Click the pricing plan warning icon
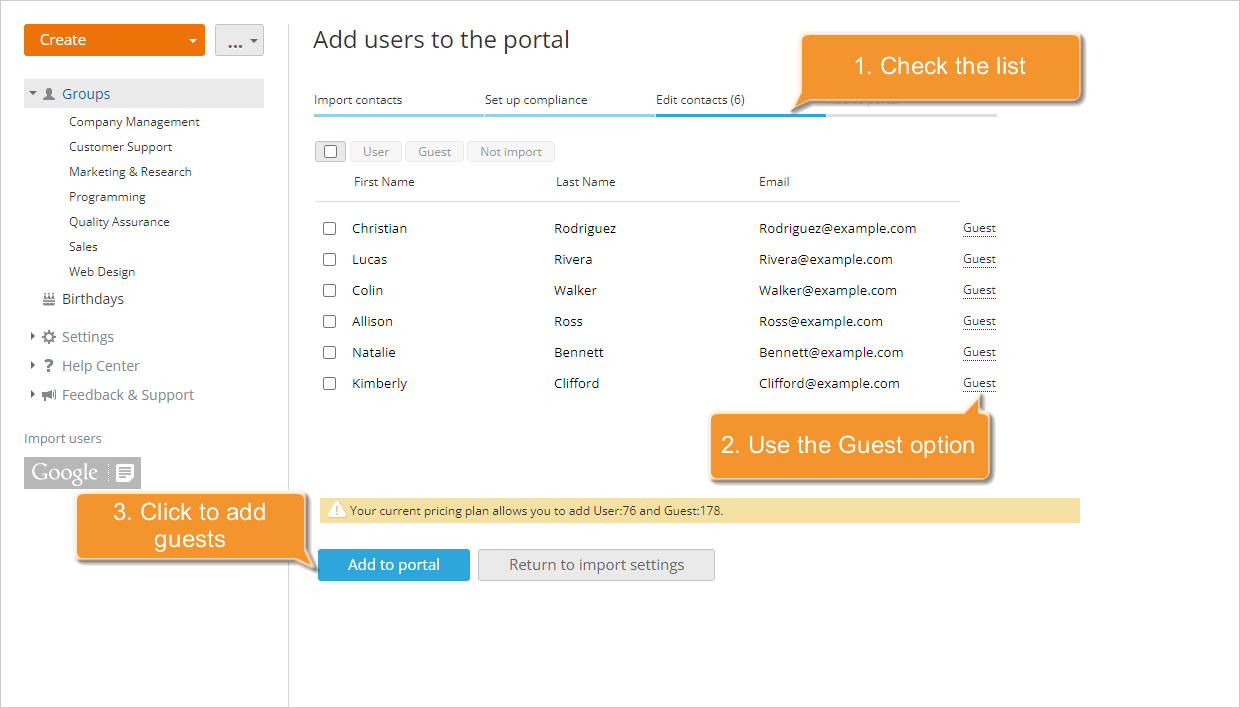Screen dimensions: 1240x708 coord(337,510)
